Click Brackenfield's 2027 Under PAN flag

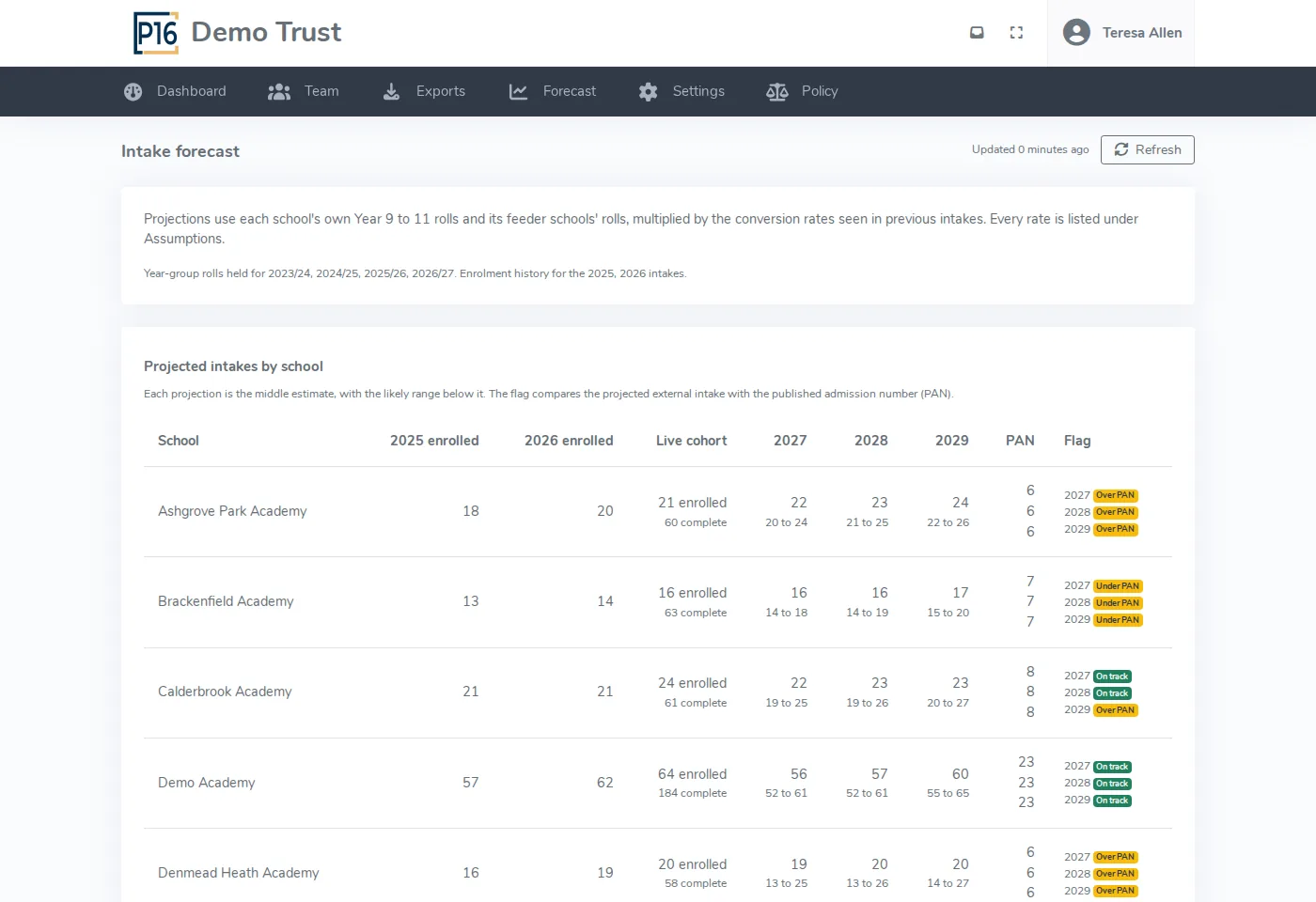(x=1118, y=586)
